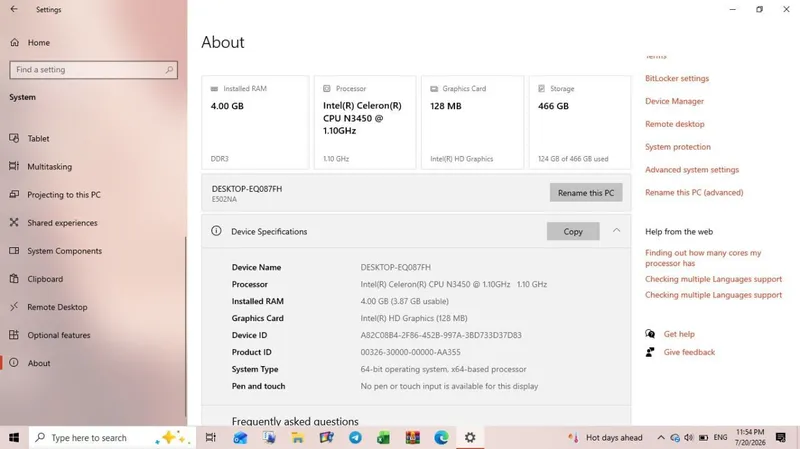Open the File Explorer taskbar icon
This screenshot has width=800, height=449.
point(297,437)
